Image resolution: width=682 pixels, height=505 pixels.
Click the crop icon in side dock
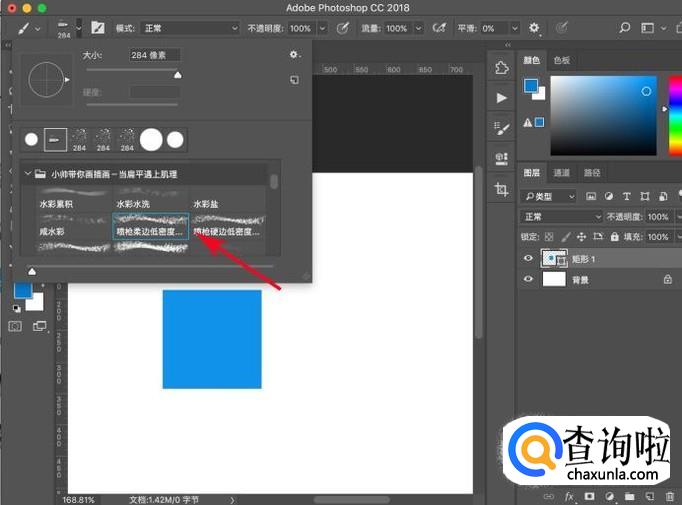pos(501,188)
